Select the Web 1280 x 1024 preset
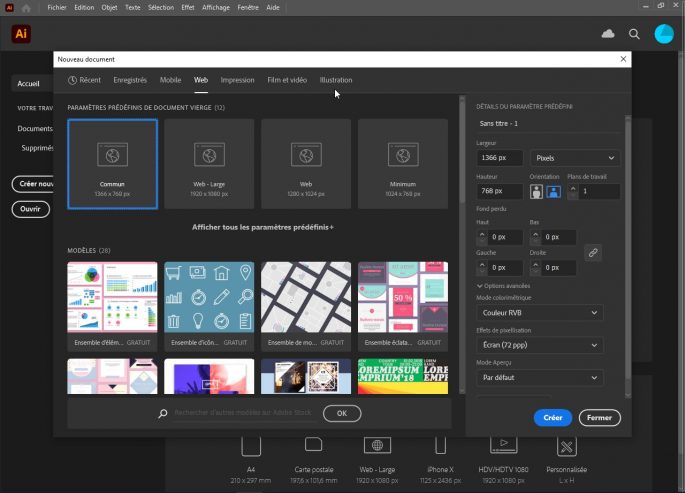The width and height of the screenshot is (685, 493). (306, 164)
